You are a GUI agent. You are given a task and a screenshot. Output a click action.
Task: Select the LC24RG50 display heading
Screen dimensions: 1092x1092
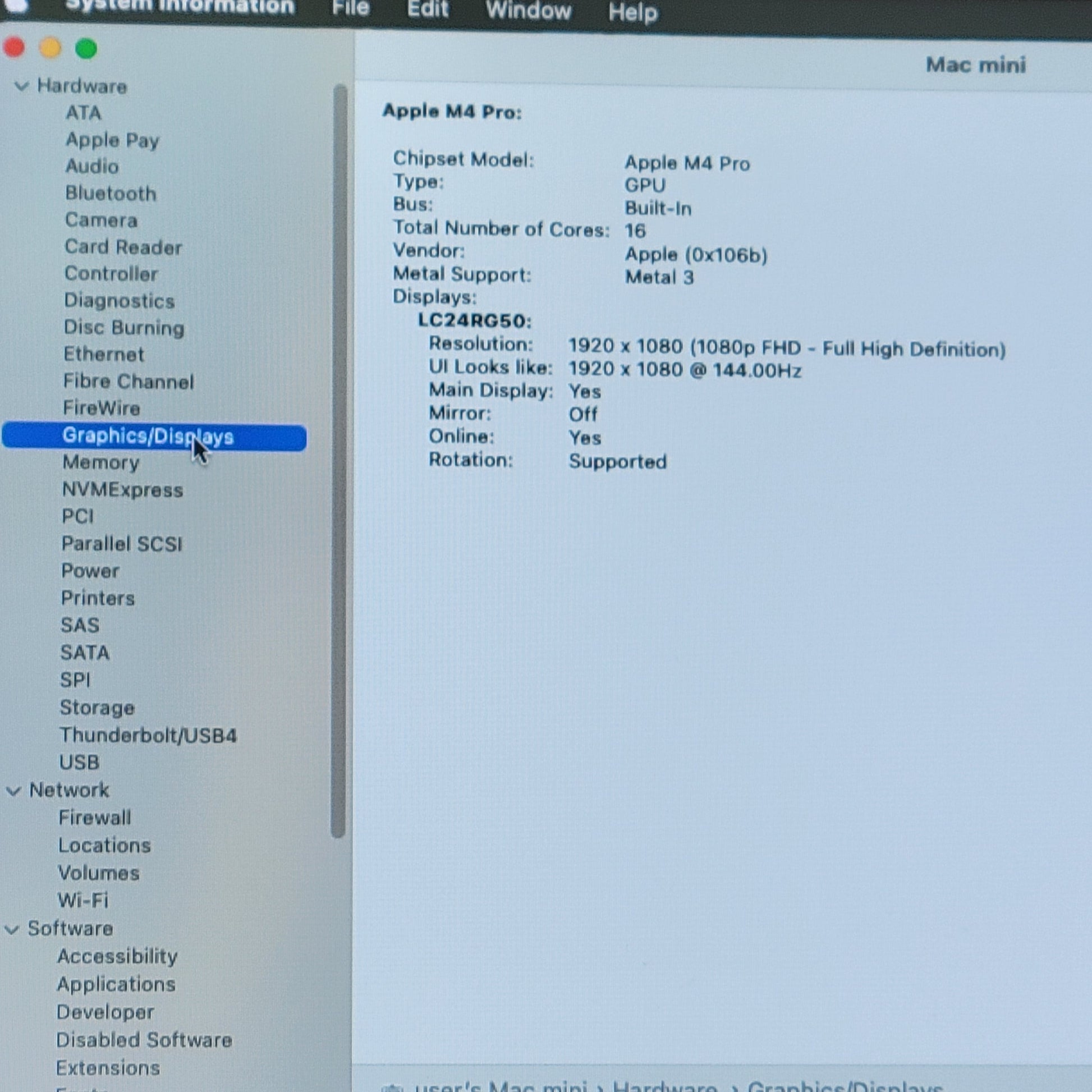pos(474,320)
